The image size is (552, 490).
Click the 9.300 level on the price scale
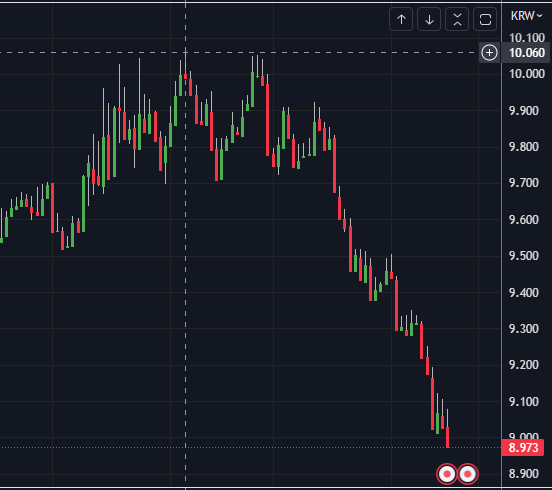[524, 329]
